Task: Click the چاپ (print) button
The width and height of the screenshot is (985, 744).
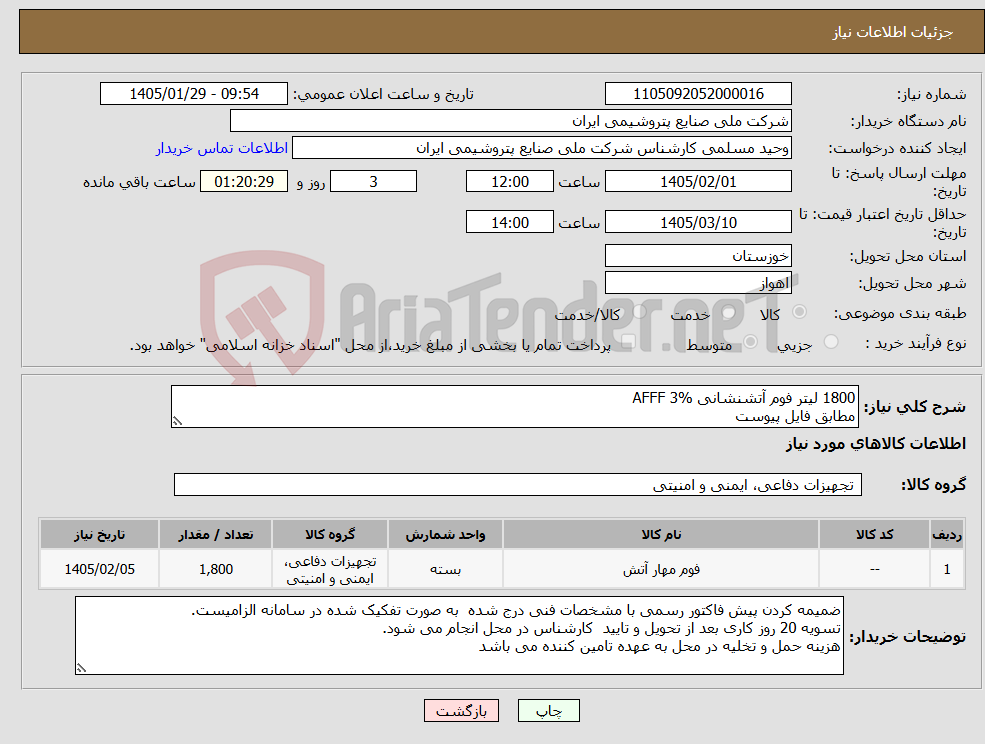Action: (x=548, y=711)
